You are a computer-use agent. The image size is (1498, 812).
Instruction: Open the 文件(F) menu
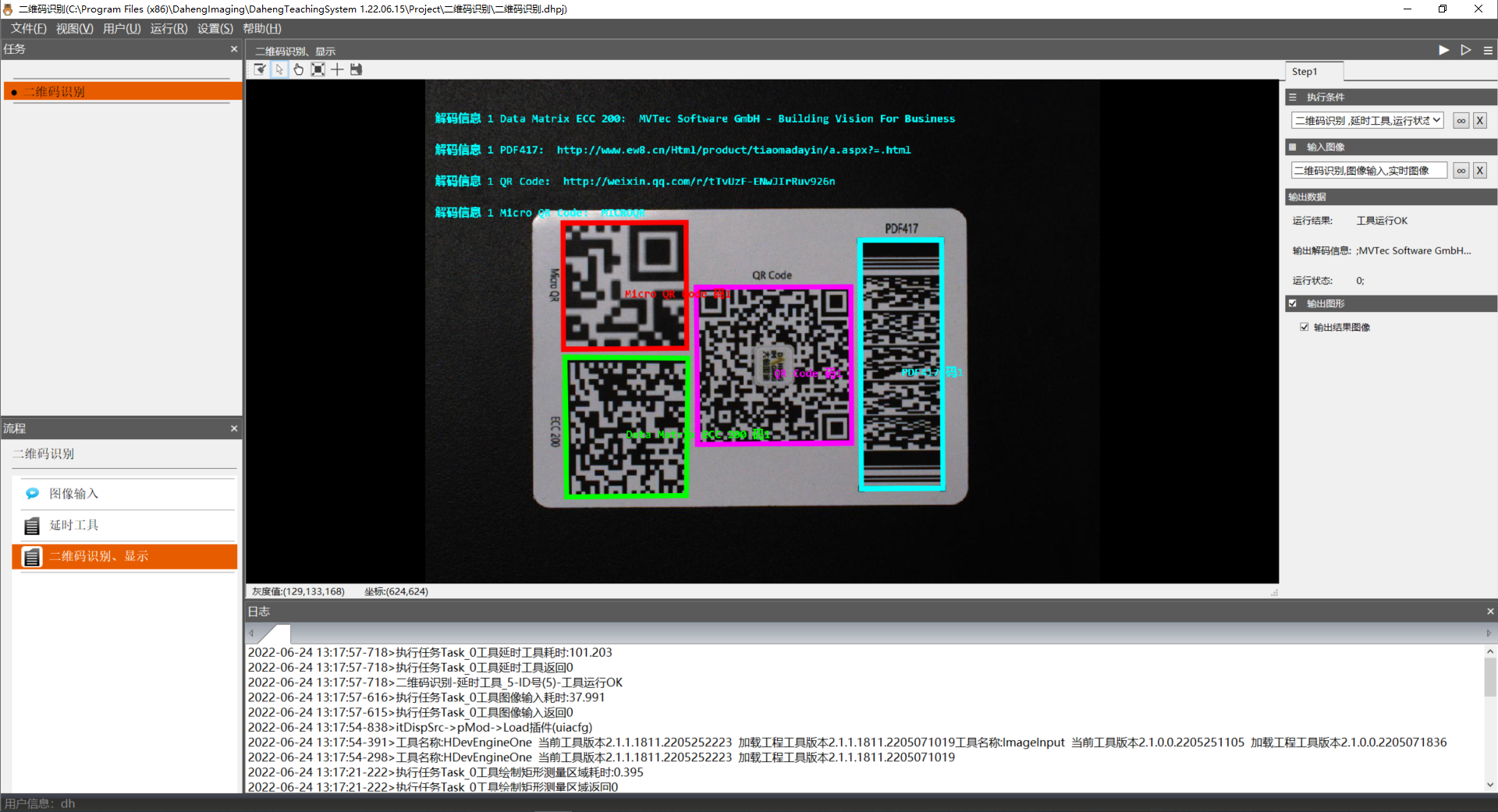pos(29,29)
